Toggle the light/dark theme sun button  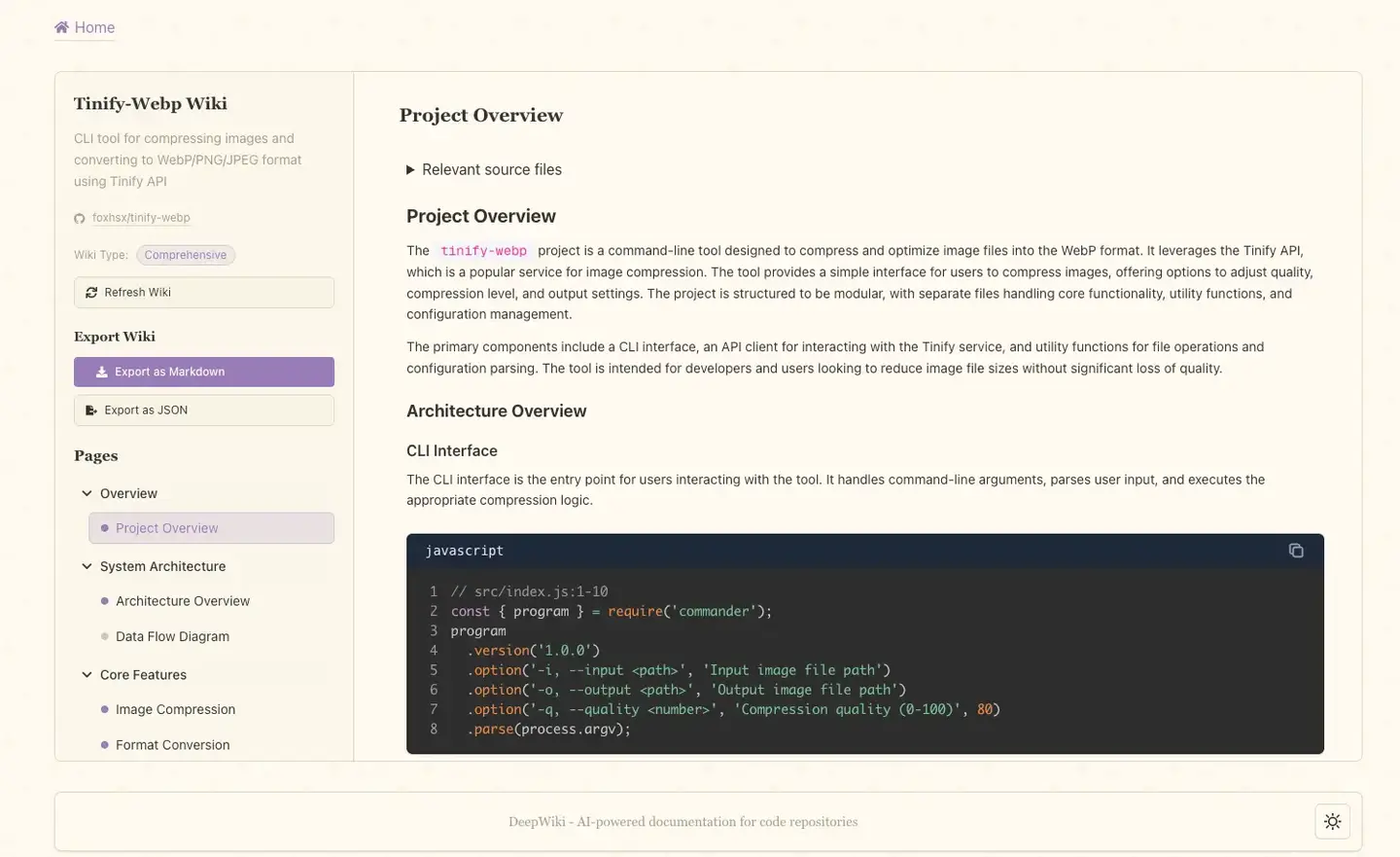click(1332, 821)
